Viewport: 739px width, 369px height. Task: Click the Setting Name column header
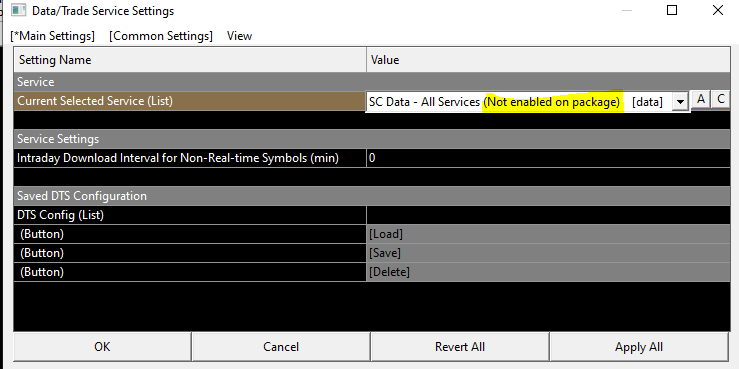click(190, 60)
